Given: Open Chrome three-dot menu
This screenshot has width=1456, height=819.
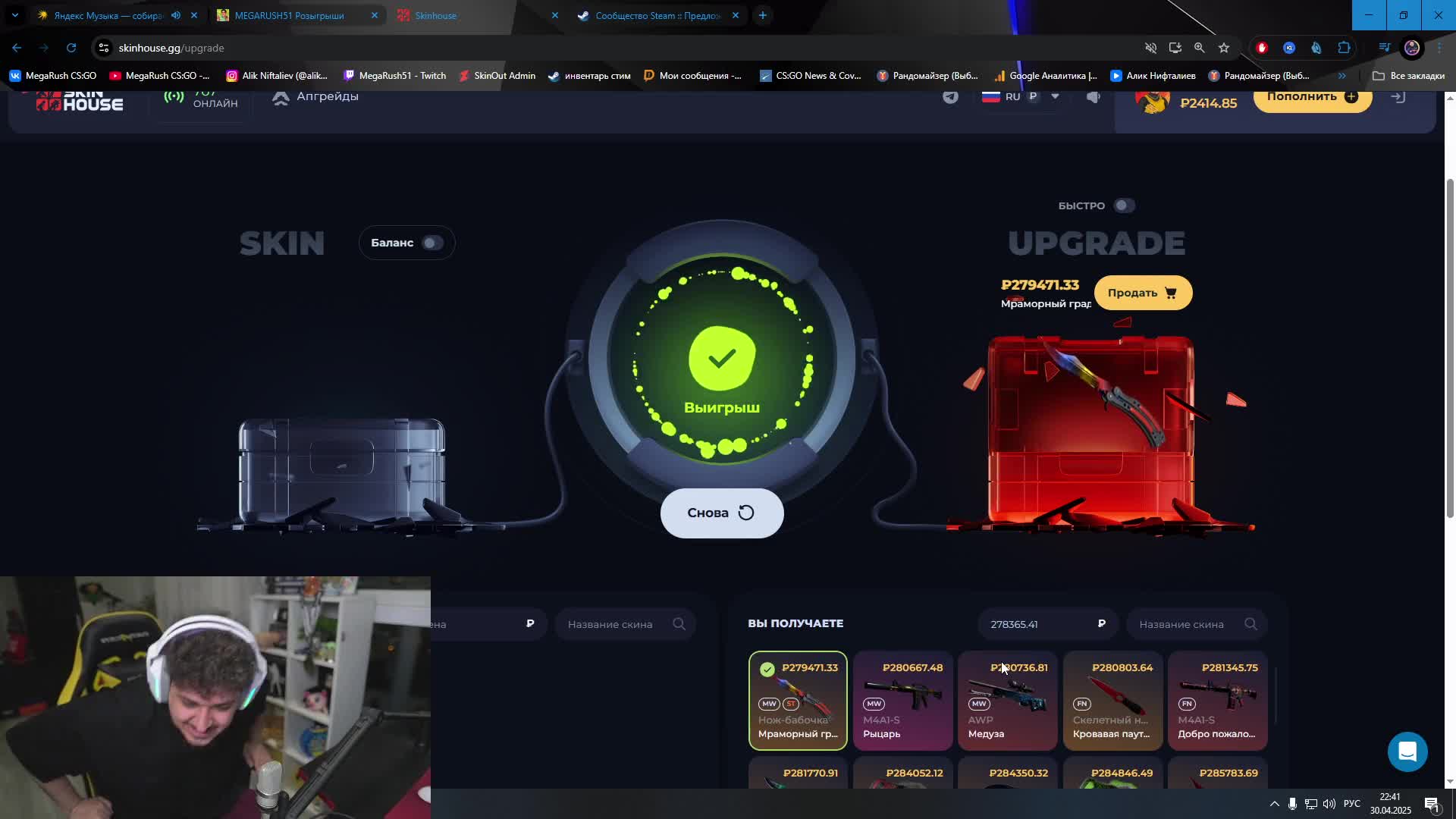Looking at the screenshot, I should 1439,48.
